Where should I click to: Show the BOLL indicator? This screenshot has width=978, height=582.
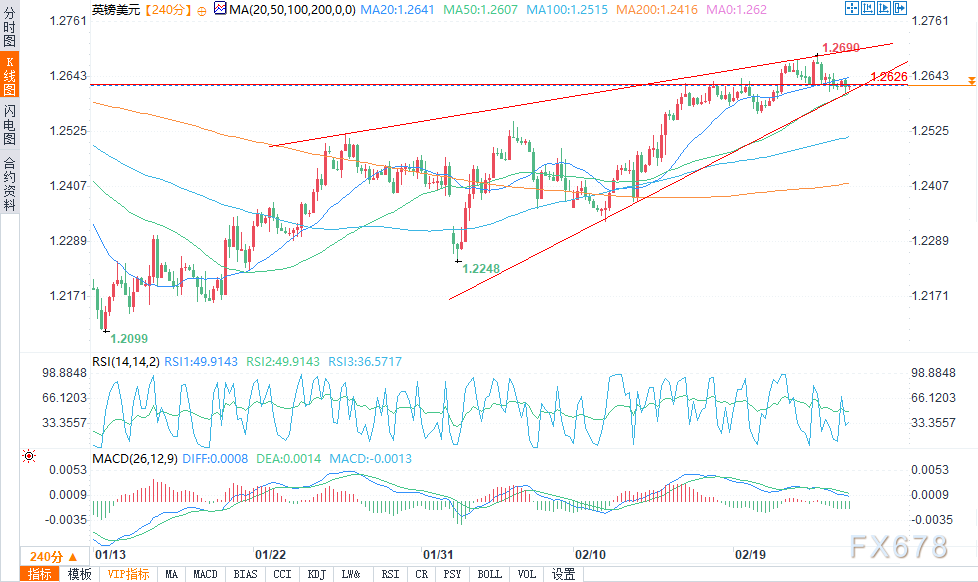pyautogui.click(x=489, y=574)
